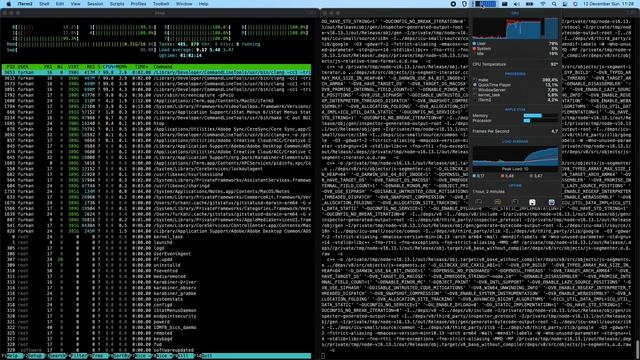The image size is (640, 360).
Task: Click the User legend color square in iStat
Action: pos(474,43)
